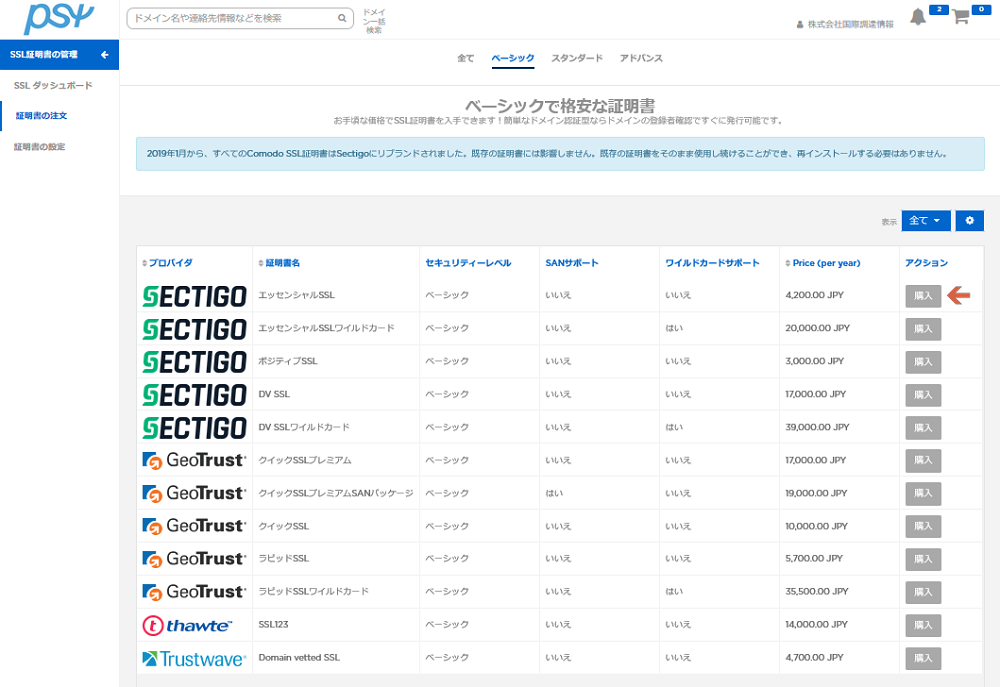Click the 39,000.00 JPY price cell
The width and height of the screenshot is (1000, 687).
pos(818,427)
